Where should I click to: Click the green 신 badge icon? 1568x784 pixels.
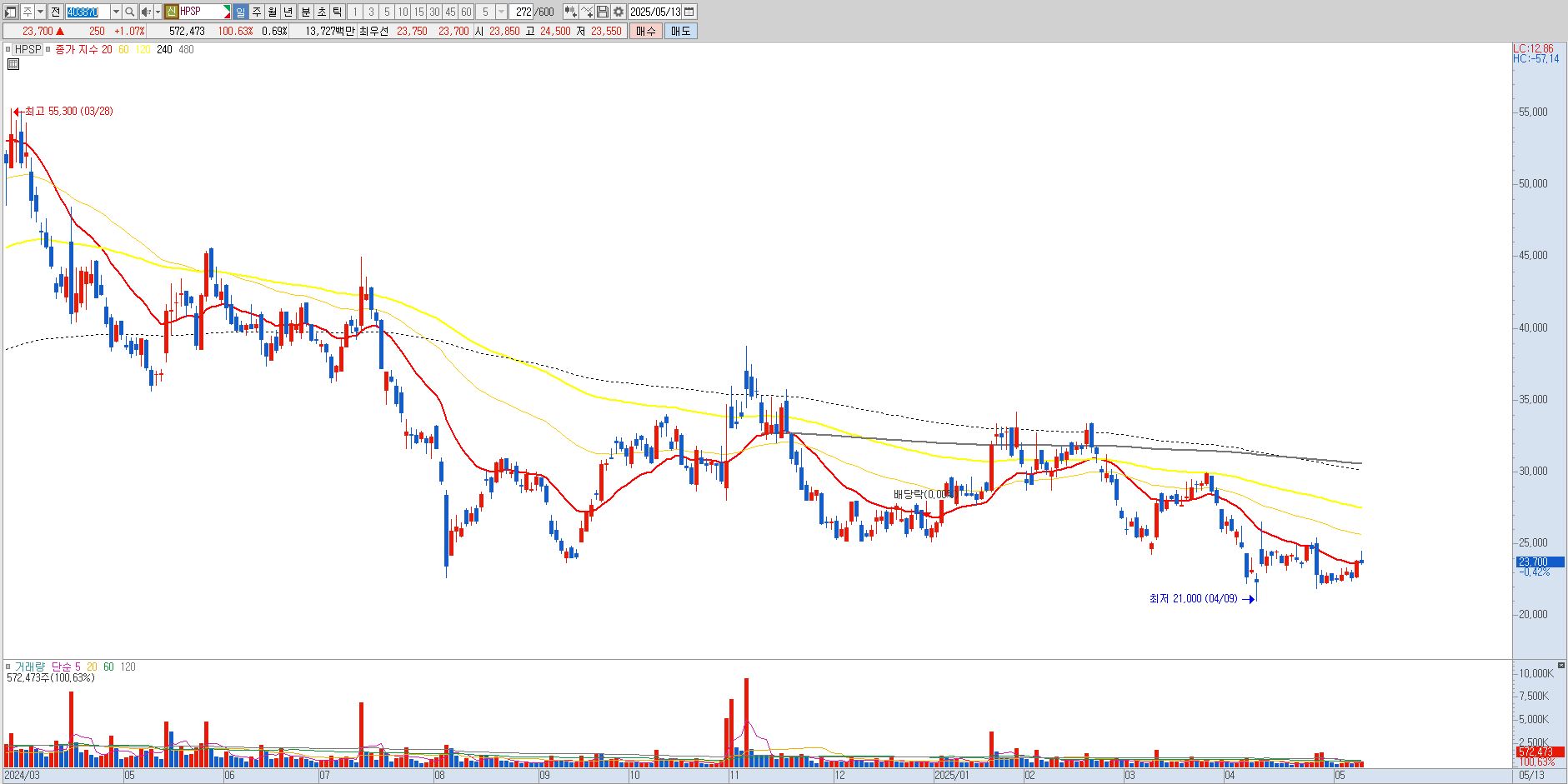[171, 12]
